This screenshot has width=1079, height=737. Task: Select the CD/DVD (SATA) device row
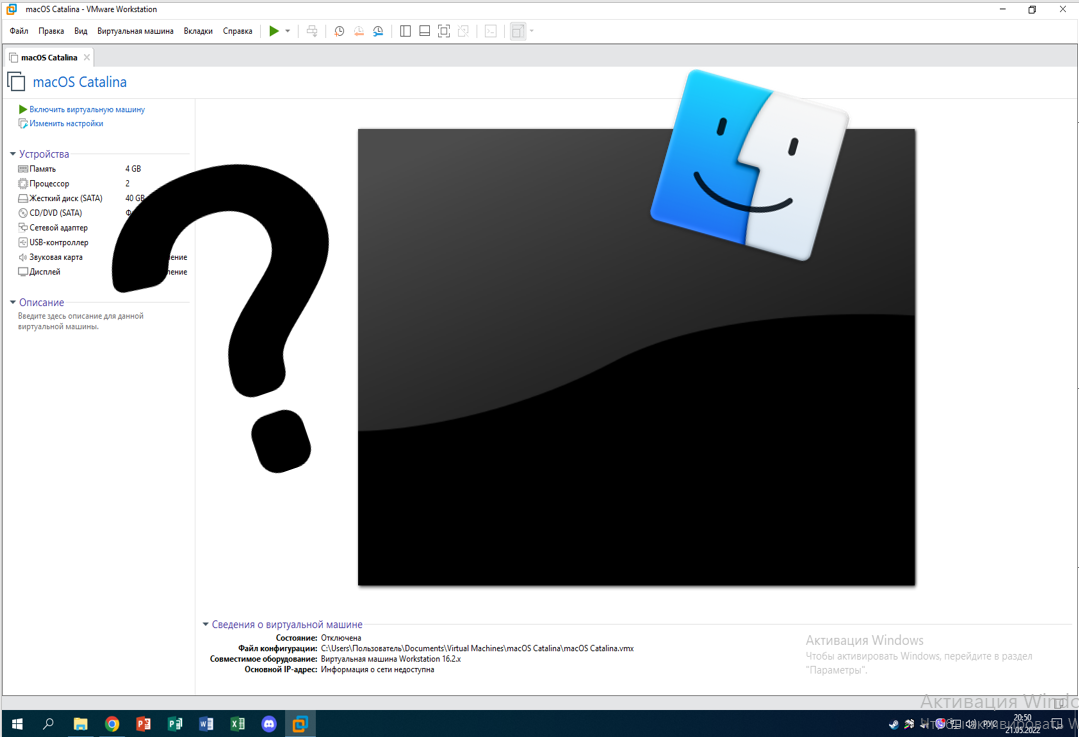pyautogui.click(x=101, y=213)
